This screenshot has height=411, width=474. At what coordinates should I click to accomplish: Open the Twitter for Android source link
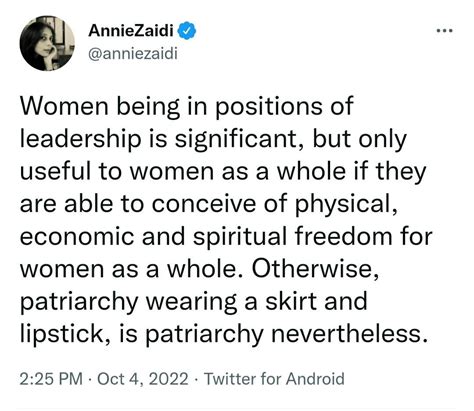coord(274,379)
